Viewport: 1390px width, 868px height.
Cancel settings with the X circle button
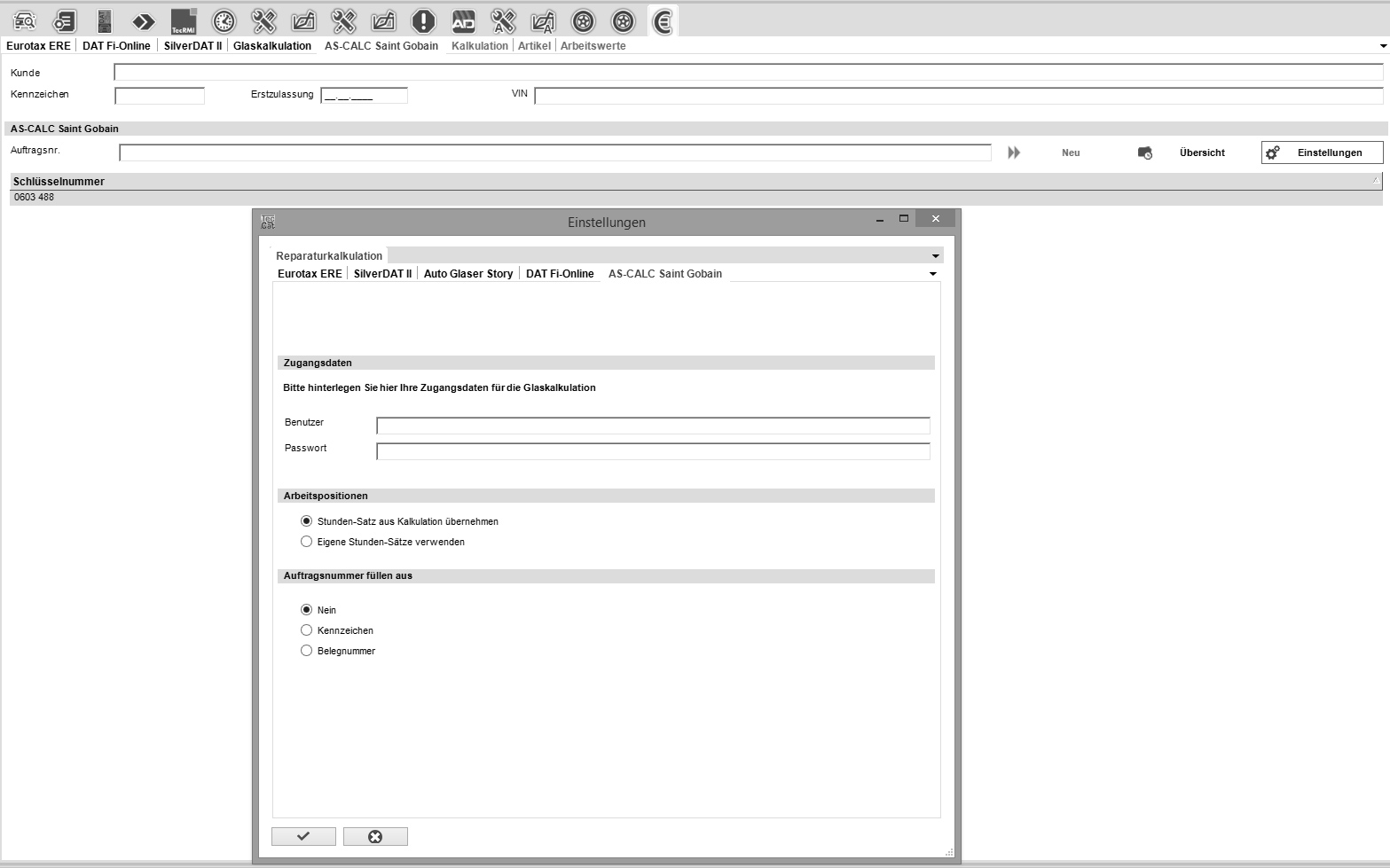click(x=375, y=836)
